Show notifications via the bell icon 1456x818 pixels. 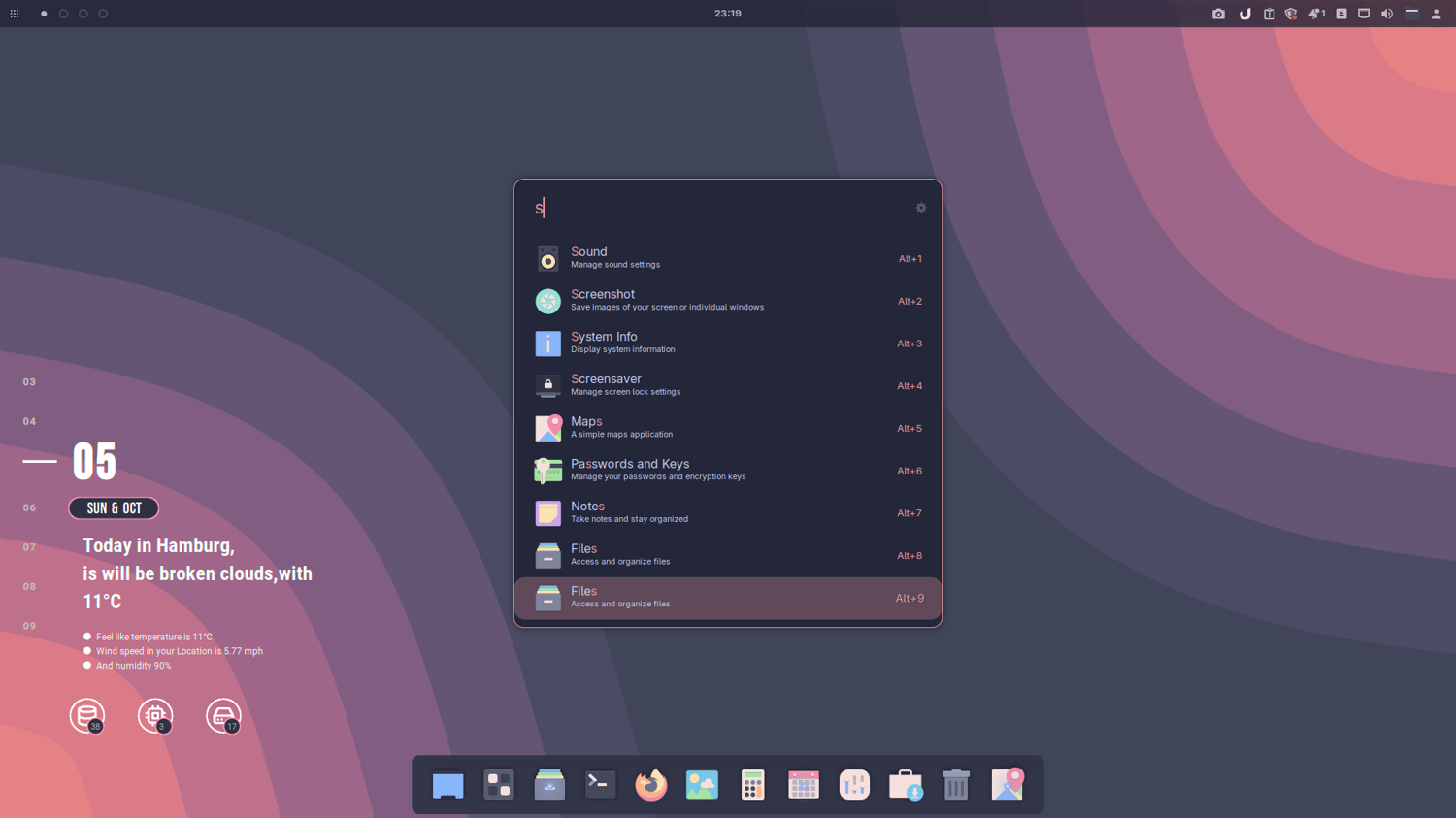pos(1316,14)
